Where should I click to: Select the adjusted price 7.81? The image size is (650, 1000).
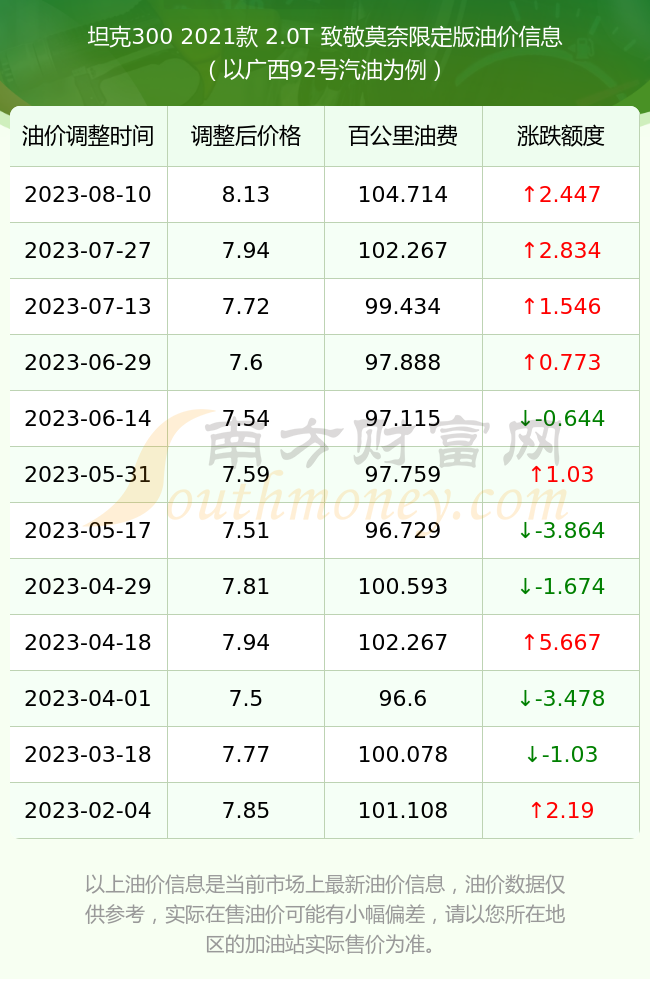coord(246,587)
